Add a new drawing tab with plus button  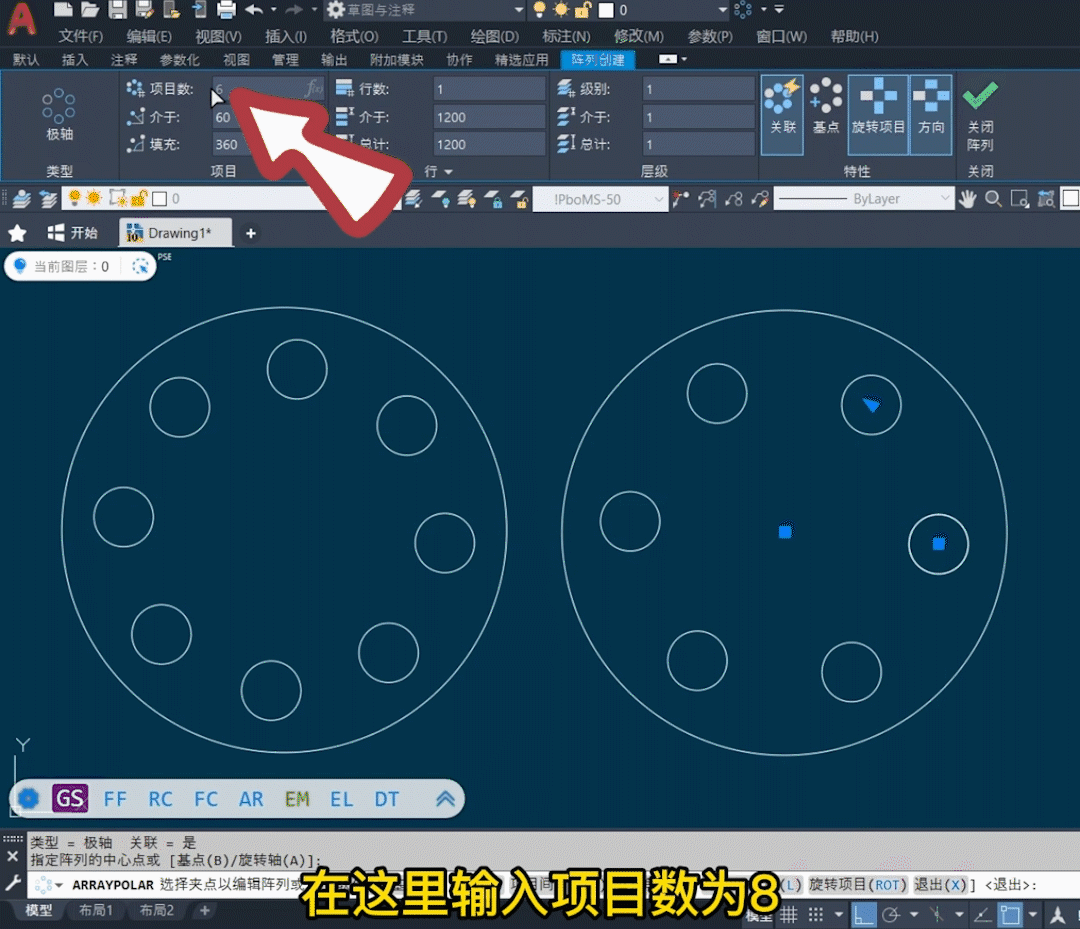coord(251,233)
